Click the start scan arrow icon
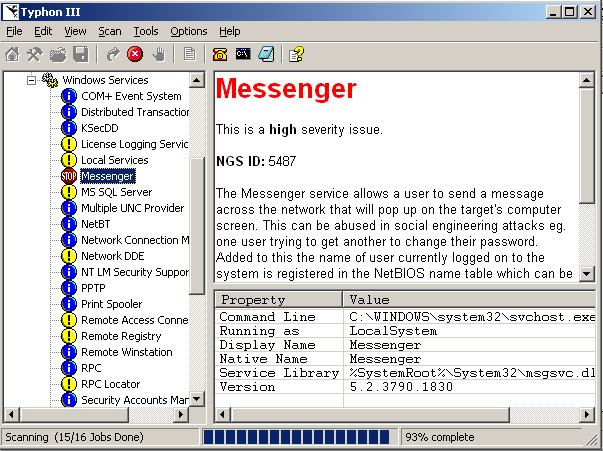 (x=113, y=54)
